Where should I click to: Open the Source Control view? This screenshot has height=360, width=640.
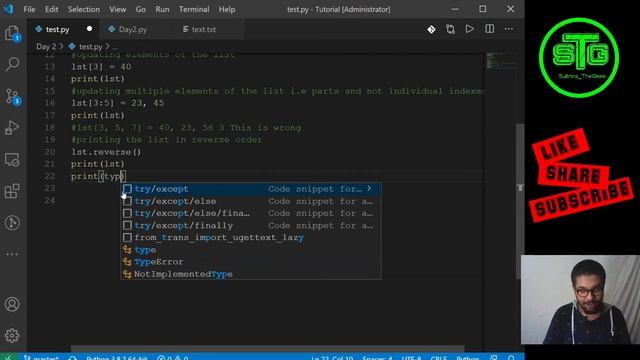tap(12, 96)
